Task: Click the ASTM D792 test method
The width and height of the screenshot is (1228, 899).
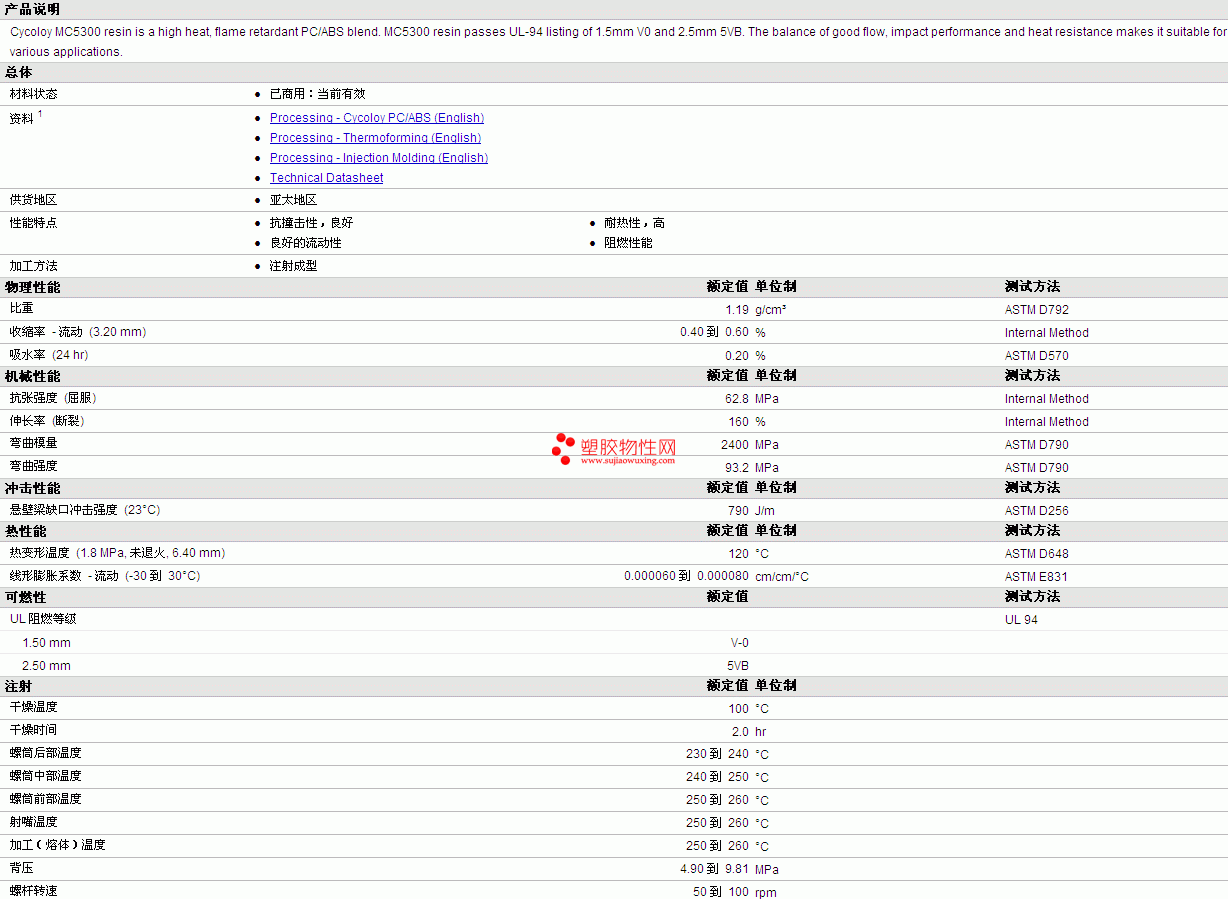Action: (x=1037, y=310)
